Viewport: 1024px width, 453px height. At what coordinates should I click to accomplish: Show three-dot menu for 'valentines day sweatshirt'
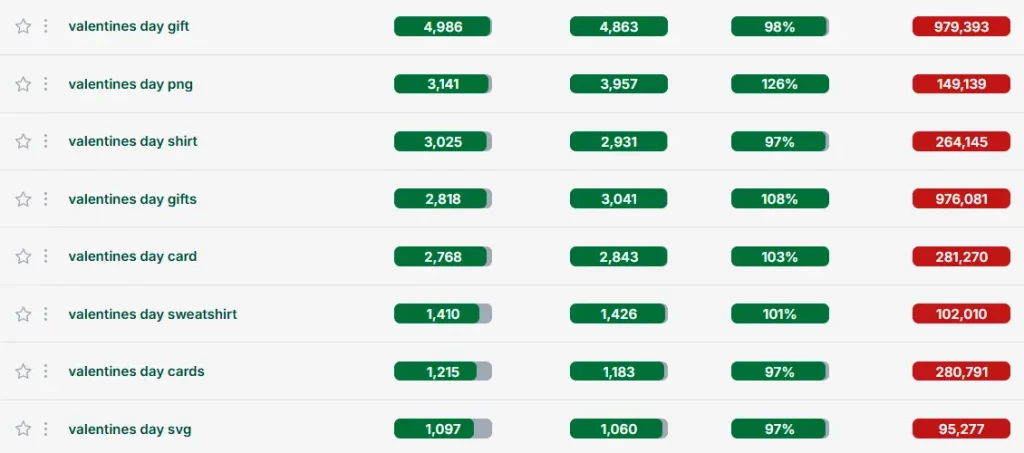point(45,314)
